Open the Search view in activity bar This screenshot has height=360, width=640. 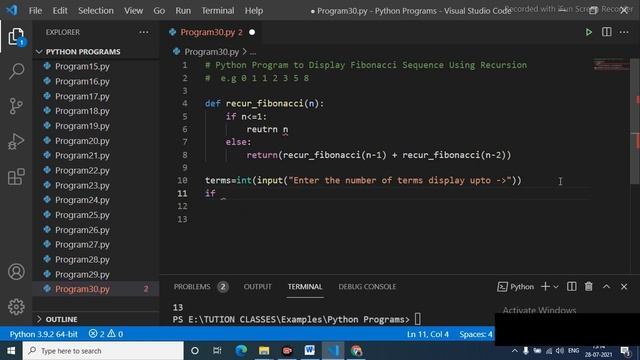pos(16,71)
